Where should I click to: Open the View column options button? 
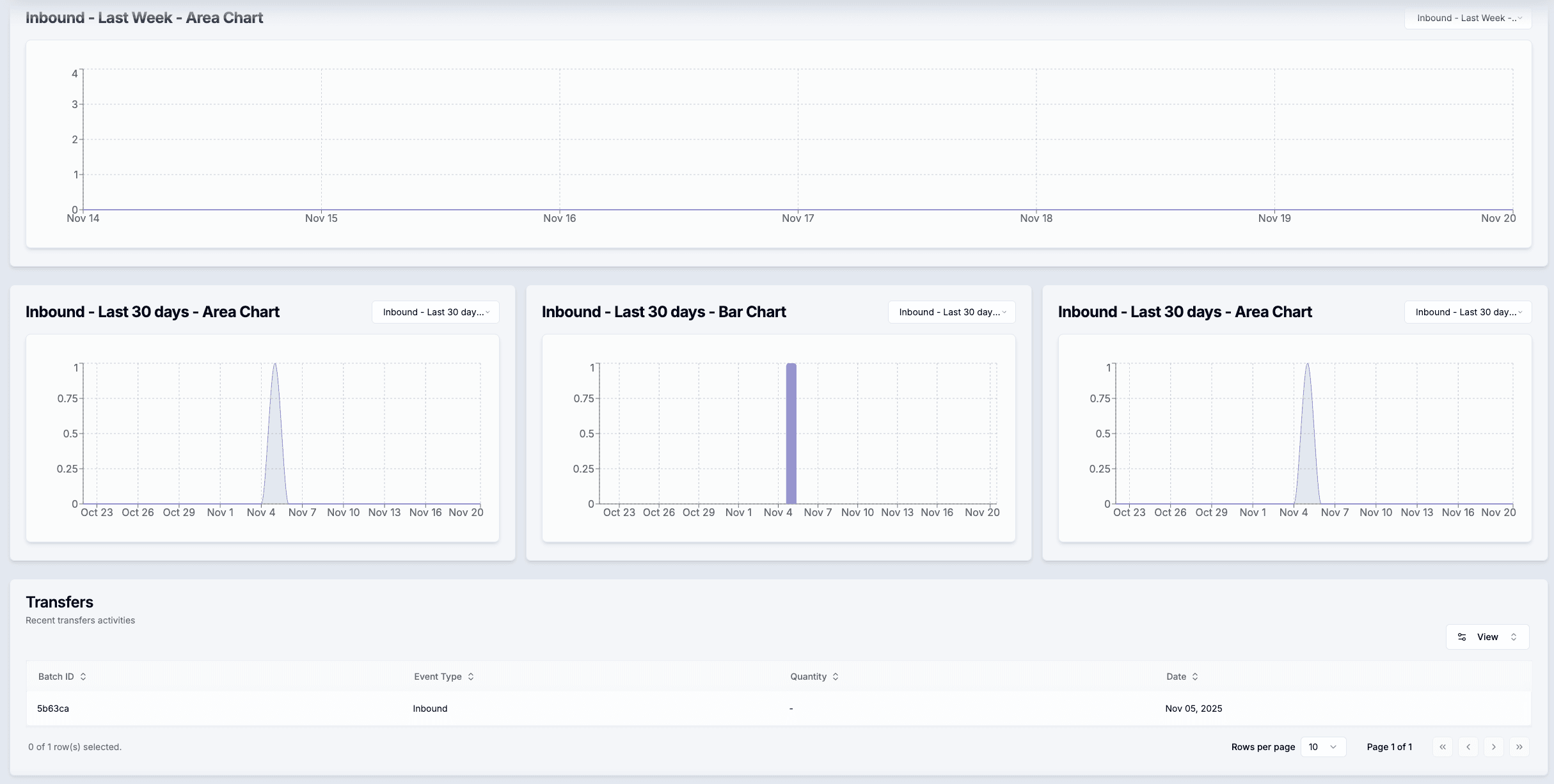pos(1487,637)
